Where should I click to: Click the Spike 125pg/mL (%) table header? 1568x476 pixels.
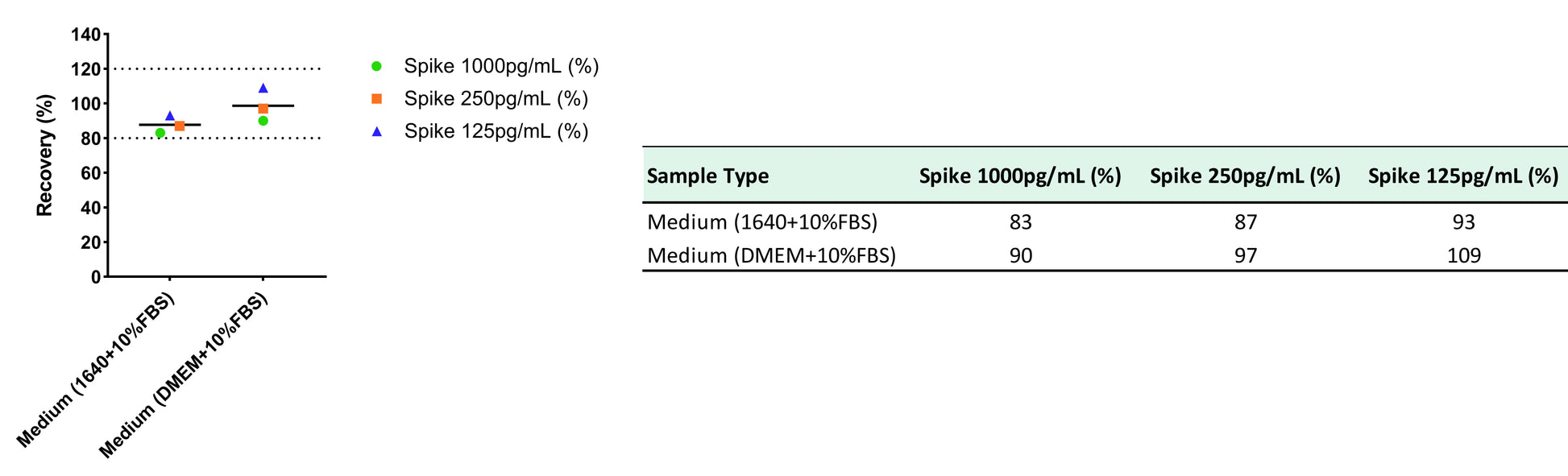pyautogui.click(x=1463, y=176)
